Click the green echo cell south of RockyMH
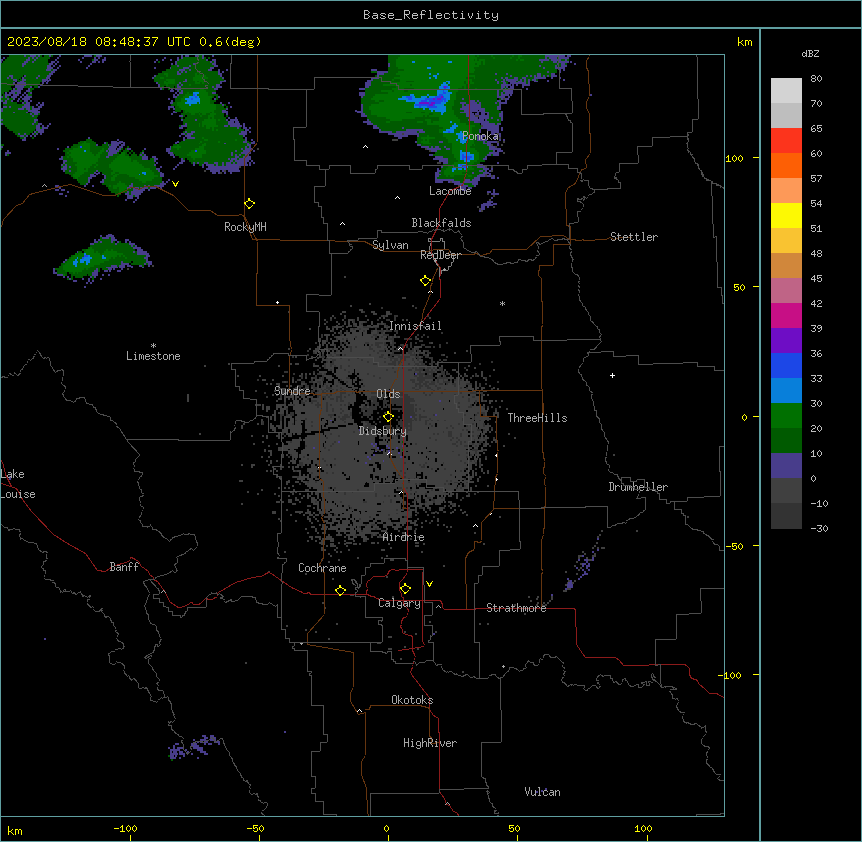Image resolution: width=862 pixels, height=842 pixels. pyautogui.click(x=102, y=257)
